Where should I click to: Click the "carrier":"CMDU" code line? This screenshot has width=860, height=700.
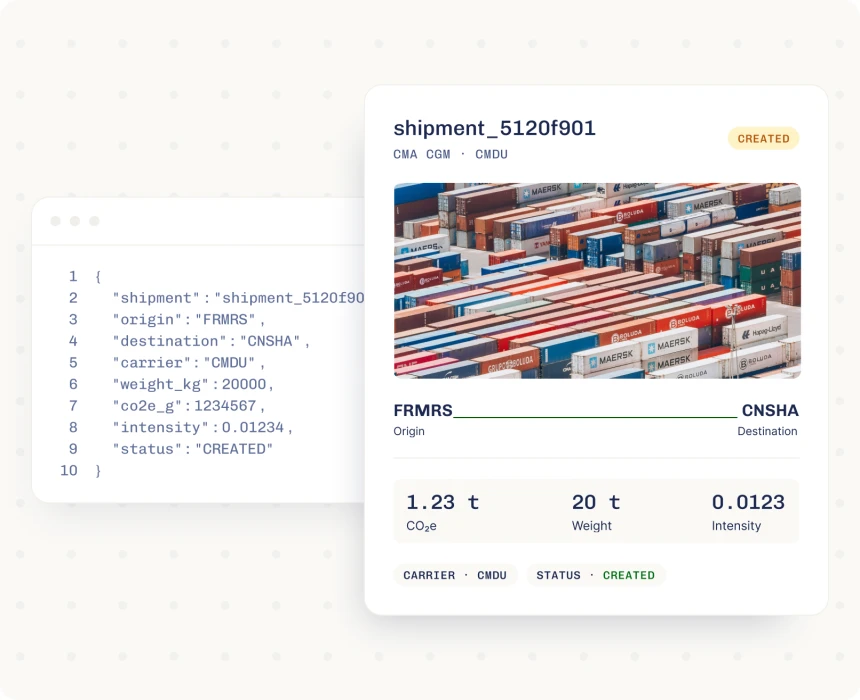tap(189, 363)
